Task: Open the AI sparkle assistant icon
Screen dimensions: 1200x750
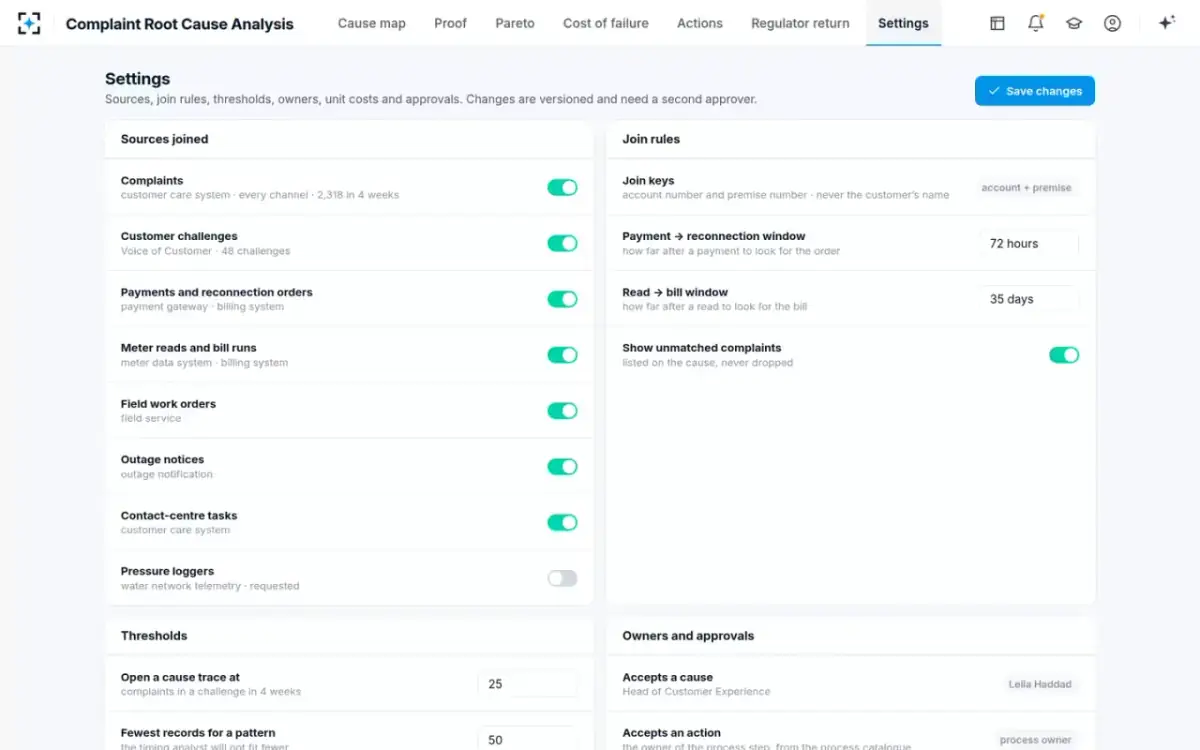Action: click(x=1166, y=23)
